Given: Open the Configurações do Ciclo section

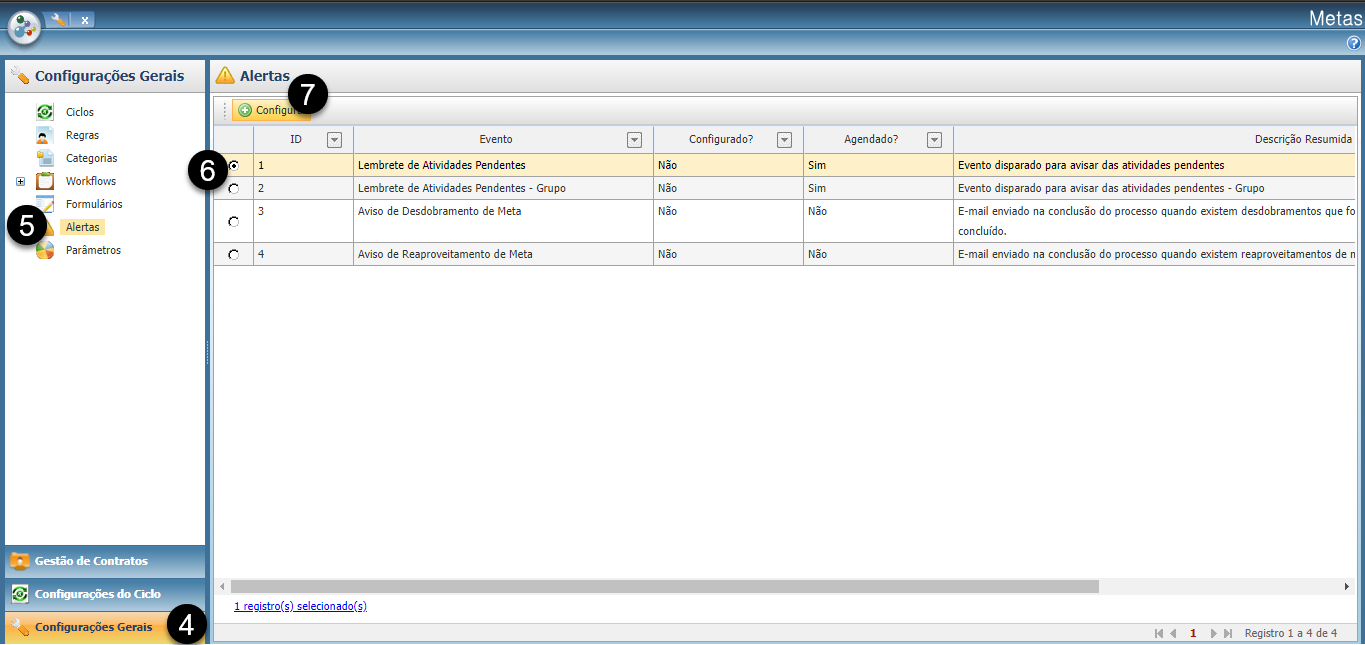Looking at the screenshot, I should pos(105,594).
